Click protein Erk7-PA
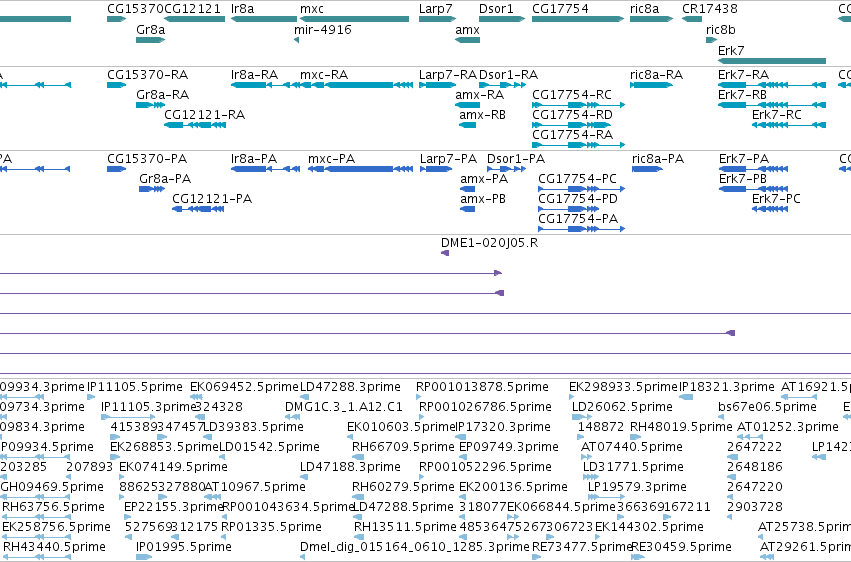Image resolution: width=851 pixels, height=562 pixels. 744,158
